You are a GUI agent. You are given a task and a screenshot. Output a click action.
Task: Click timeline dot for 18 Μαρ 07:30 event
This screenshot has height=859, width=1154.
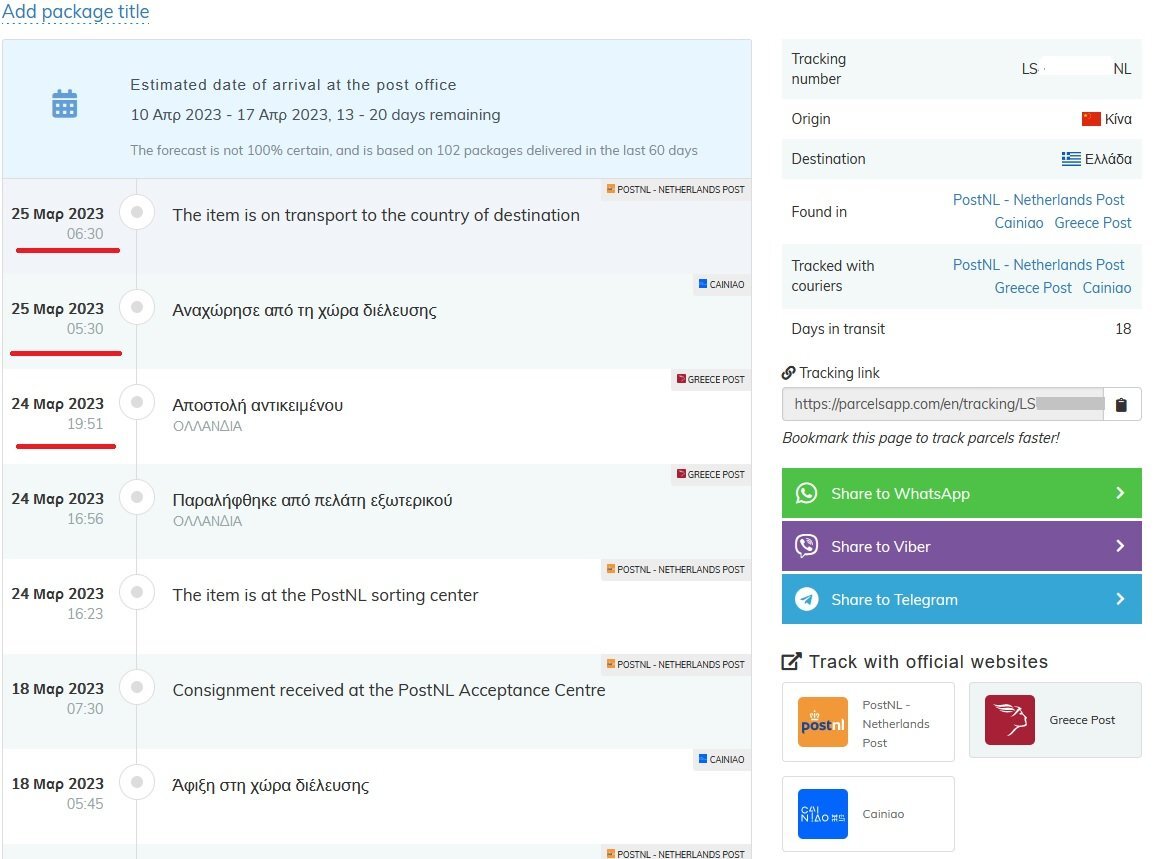tap(137, 687)
